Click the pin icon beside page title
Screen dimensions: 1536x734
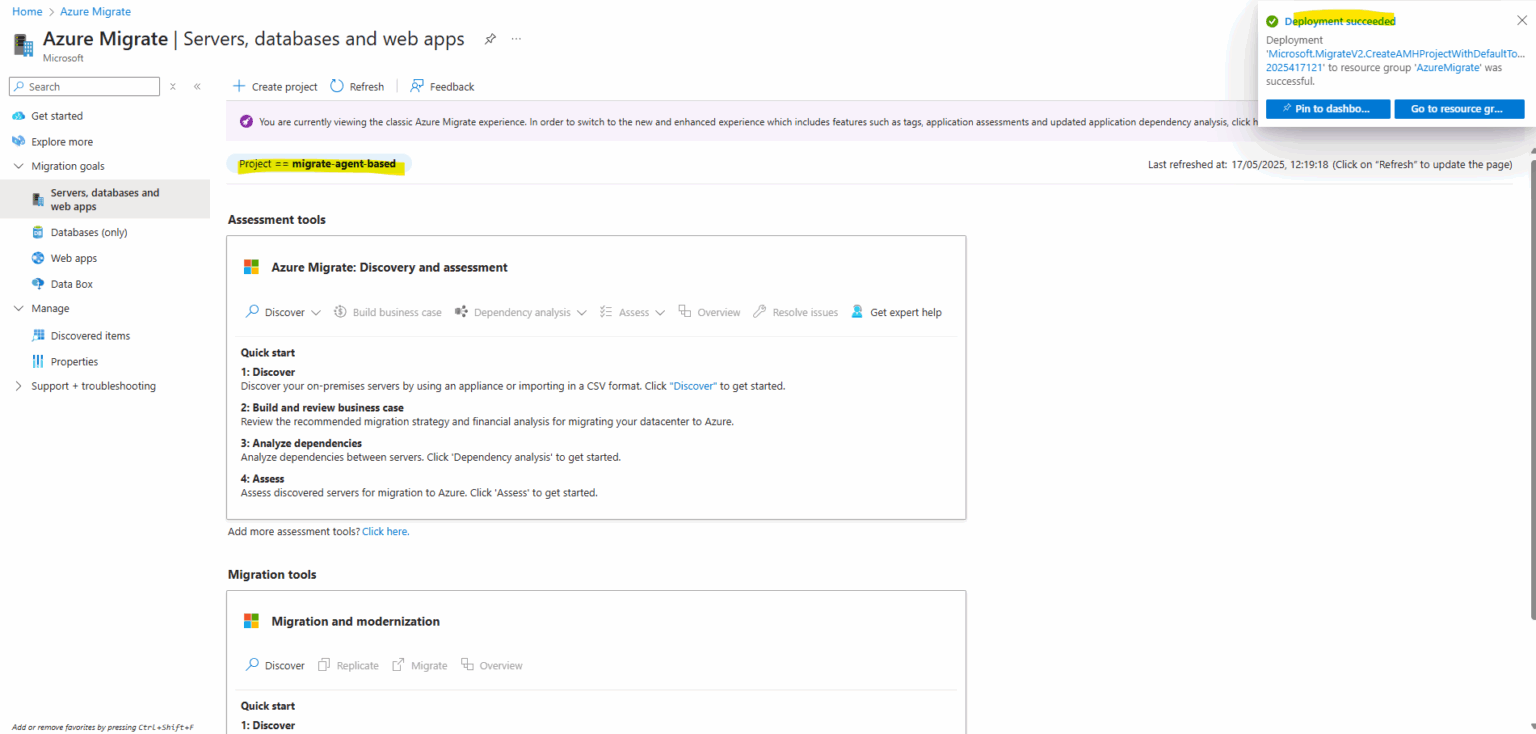(x=490, y=39)
